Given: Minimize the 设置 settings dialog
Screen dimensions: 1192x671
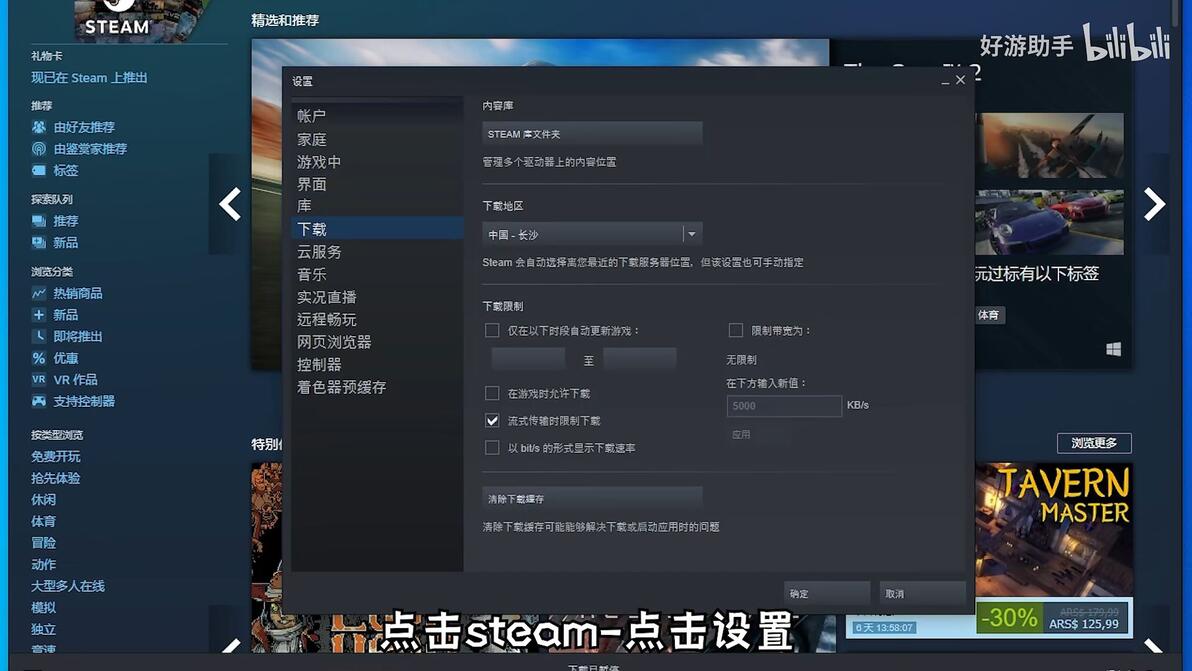Looking at the screenshot, I should point(945,81).
